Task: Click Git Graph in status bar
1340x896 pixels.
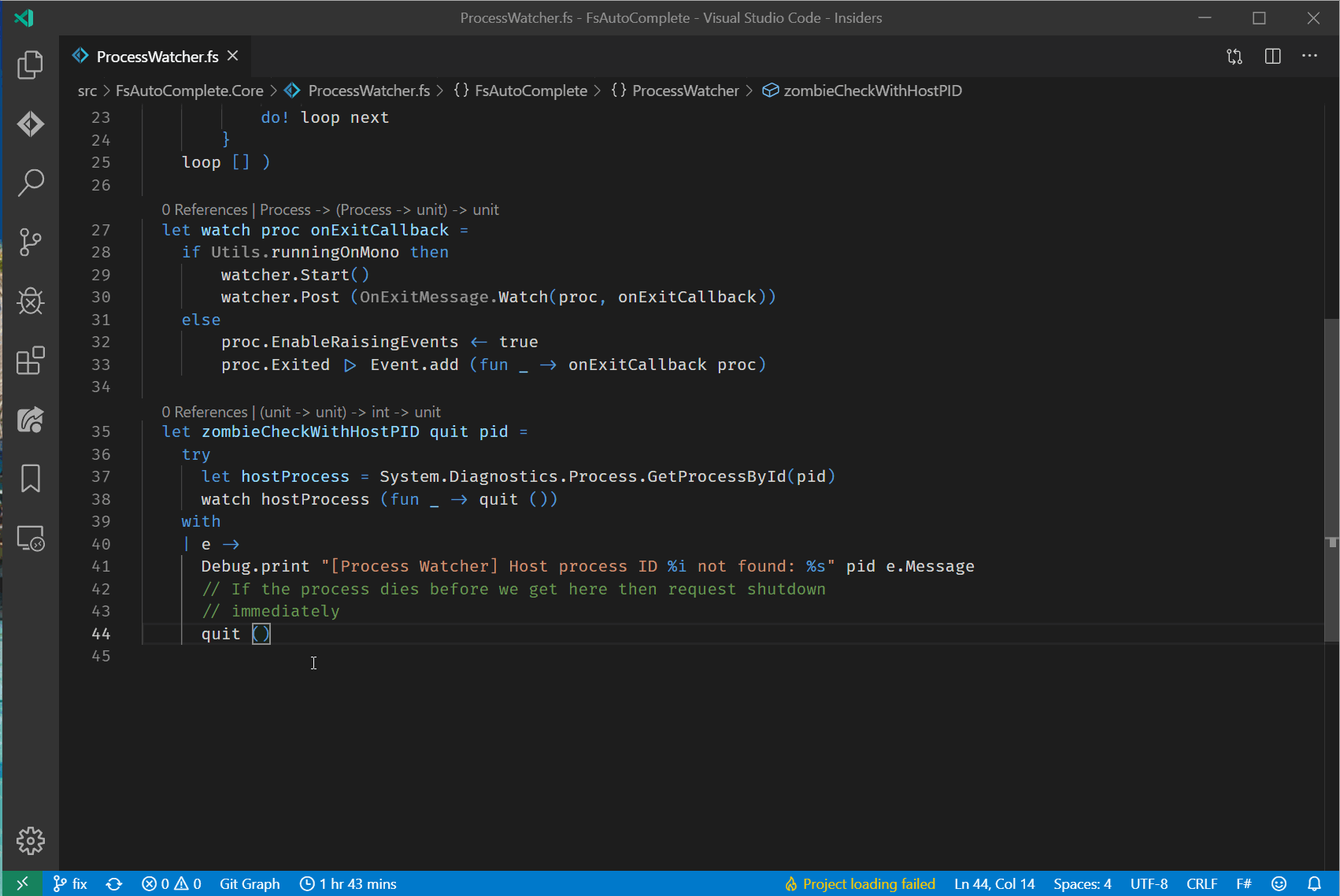Action: point(250,884)
